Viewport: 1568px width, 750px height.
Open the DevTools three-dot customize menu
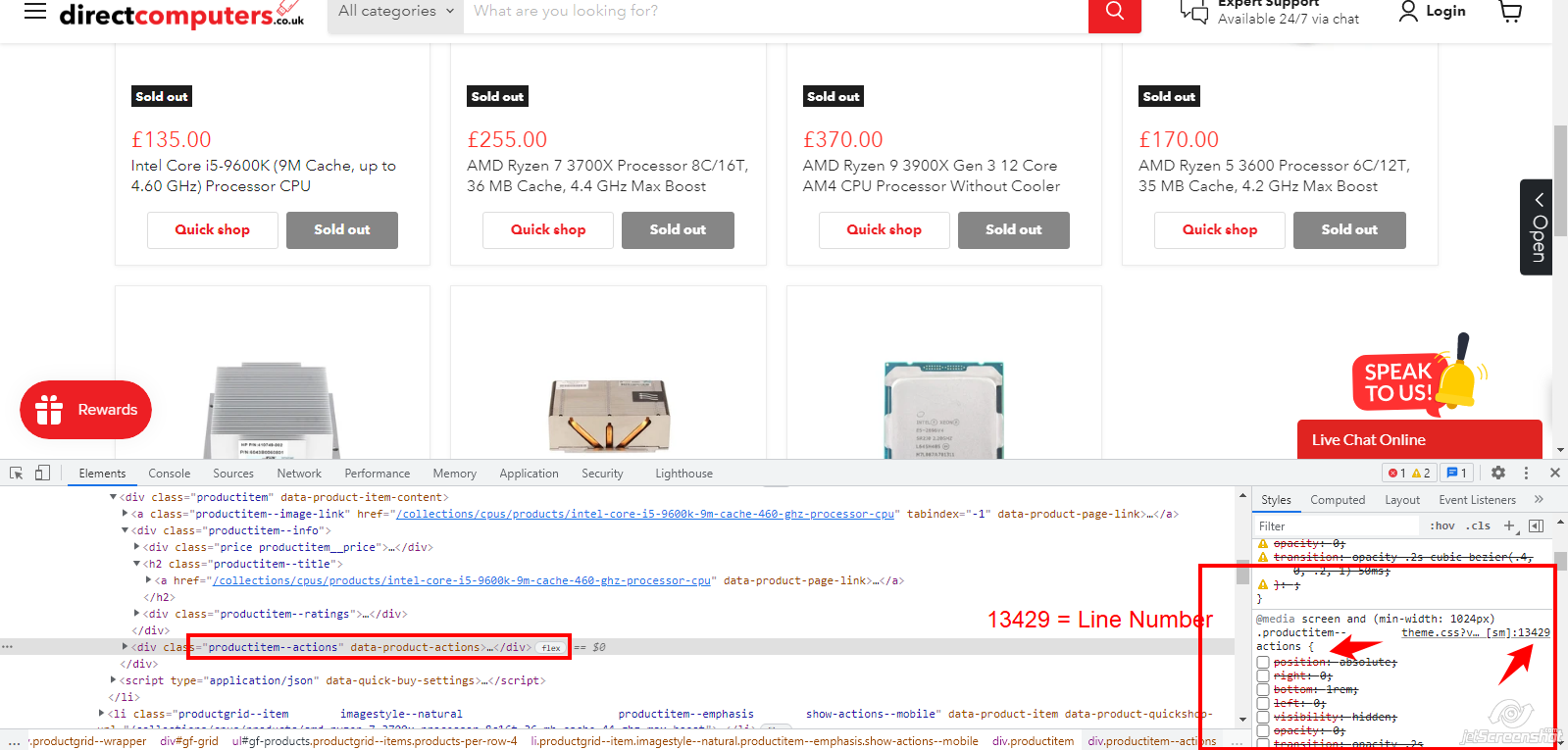(x=1526, y=473)
